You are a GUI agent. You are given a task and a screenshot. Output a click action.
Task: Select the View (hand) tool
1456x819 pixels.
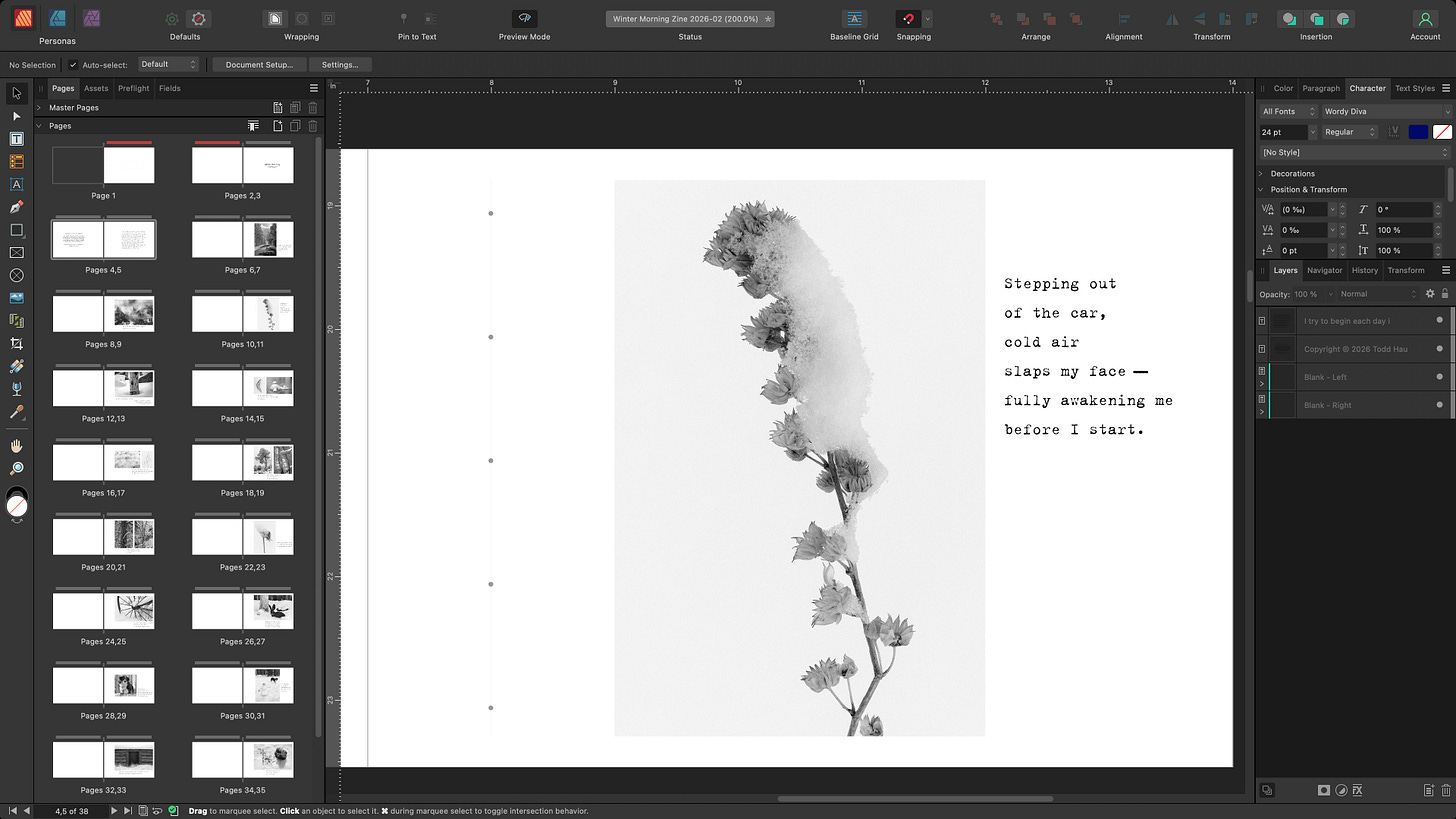click(16, 446)
